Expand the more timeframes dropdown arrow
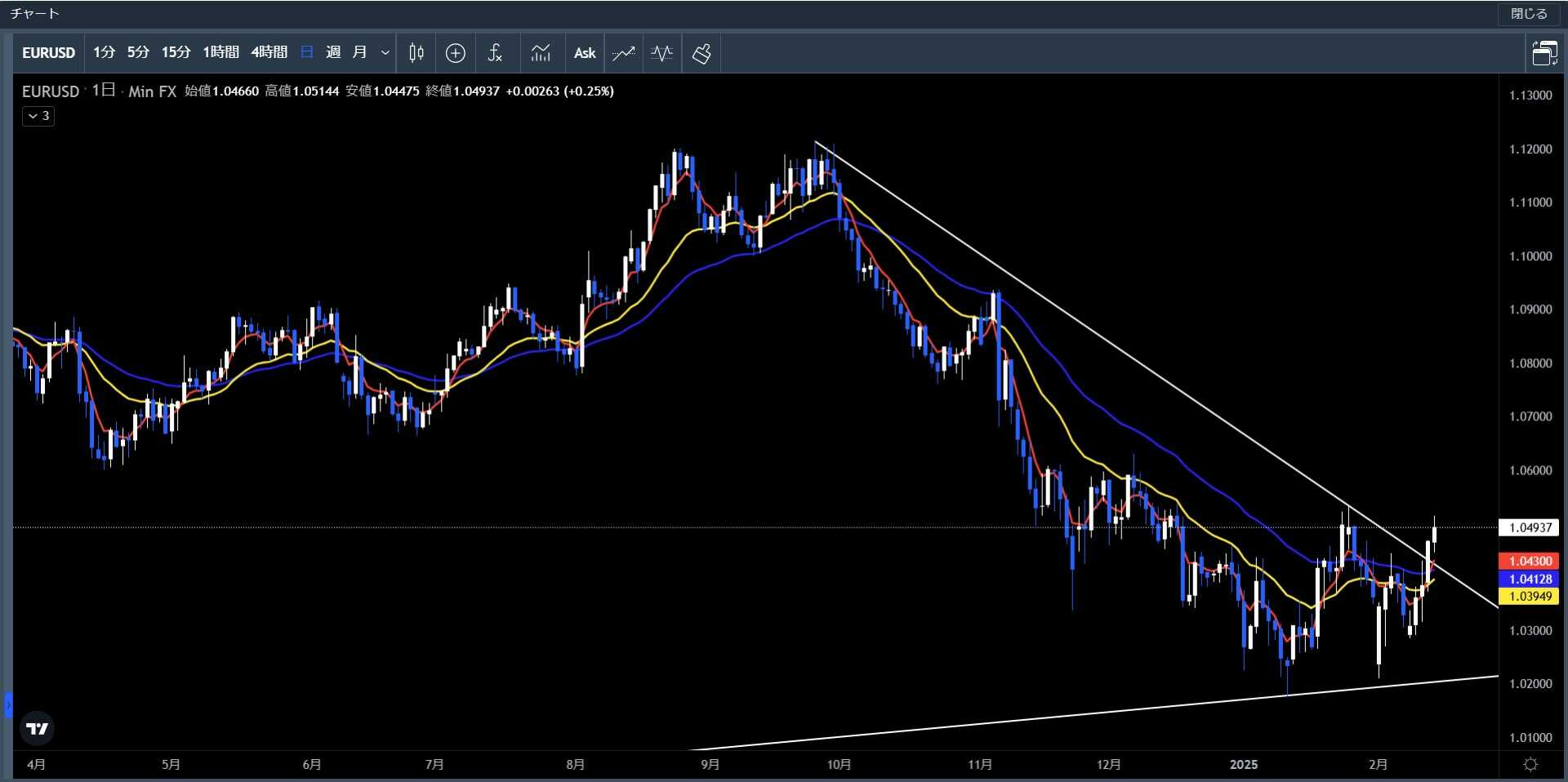Screen dimensions: 1568x782 pos(385,53)
